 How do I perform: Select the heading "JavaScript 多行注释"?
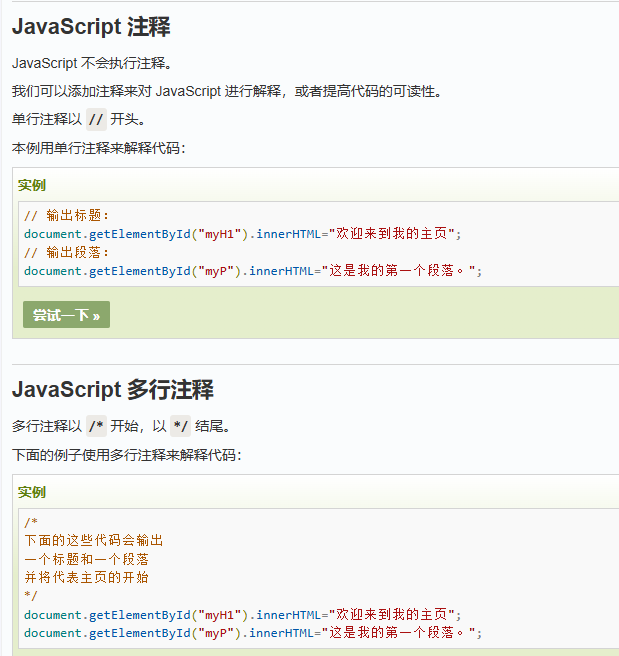[113, 390]
